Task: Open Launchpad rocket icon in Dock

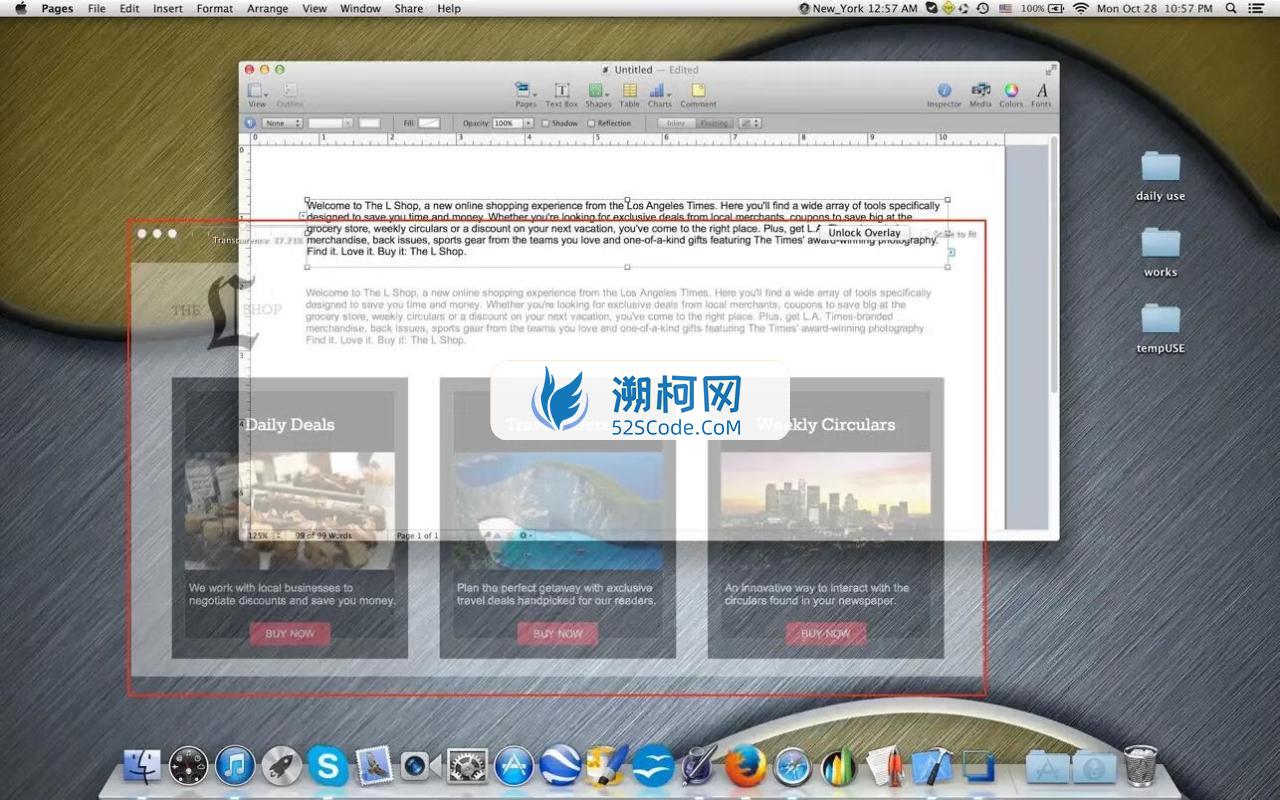Action: click(281, 766)
